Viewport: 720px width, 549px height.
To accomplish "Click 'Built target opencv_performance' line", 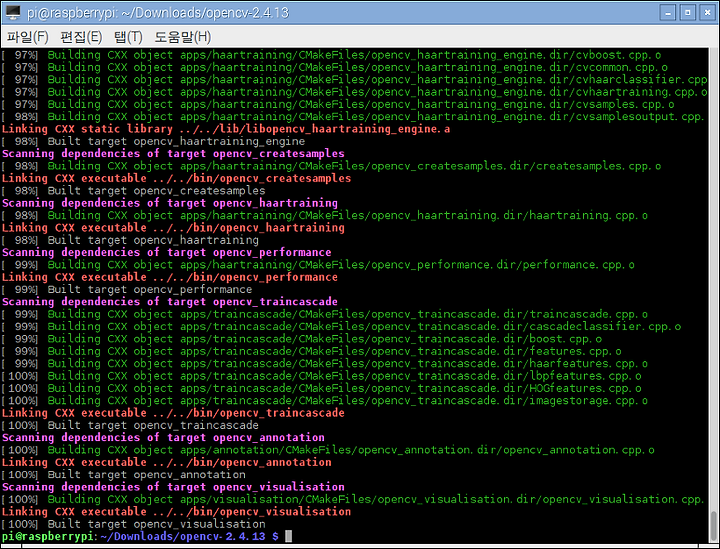I will (127, 290).
